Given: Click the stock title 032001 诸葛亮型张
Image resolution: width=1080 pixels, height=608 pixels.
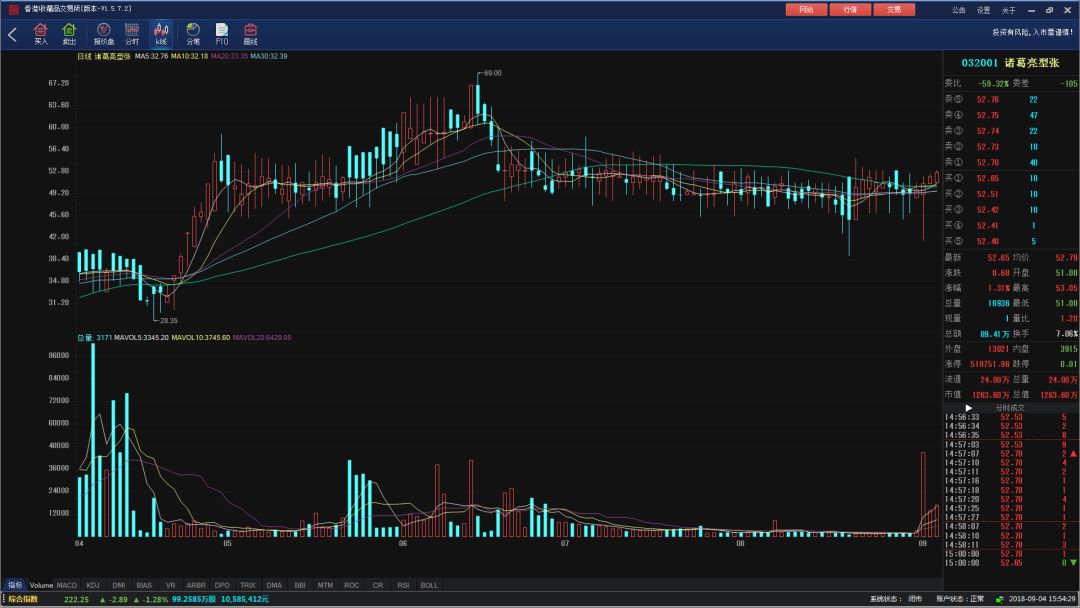Looking at the screenshot, I should [x=1010, y=63].
